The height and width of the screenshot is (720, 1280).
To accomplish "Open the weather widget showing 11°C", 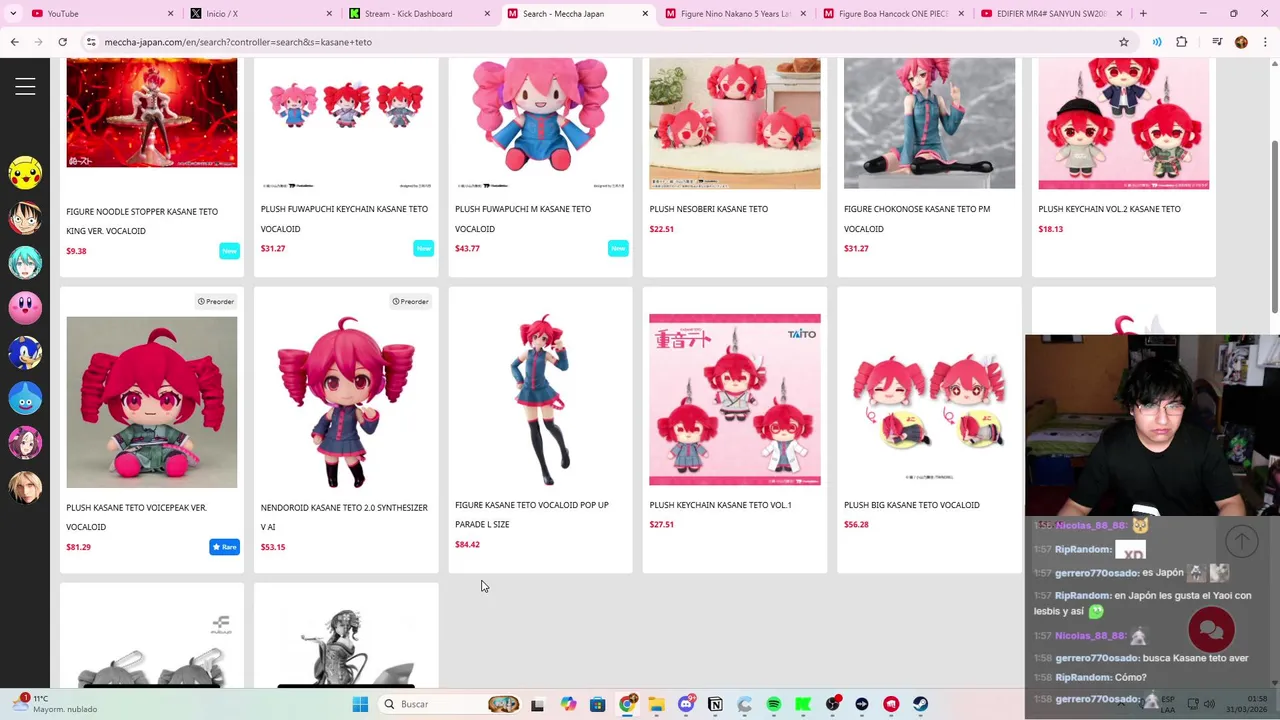I will (x=55, y=704).
